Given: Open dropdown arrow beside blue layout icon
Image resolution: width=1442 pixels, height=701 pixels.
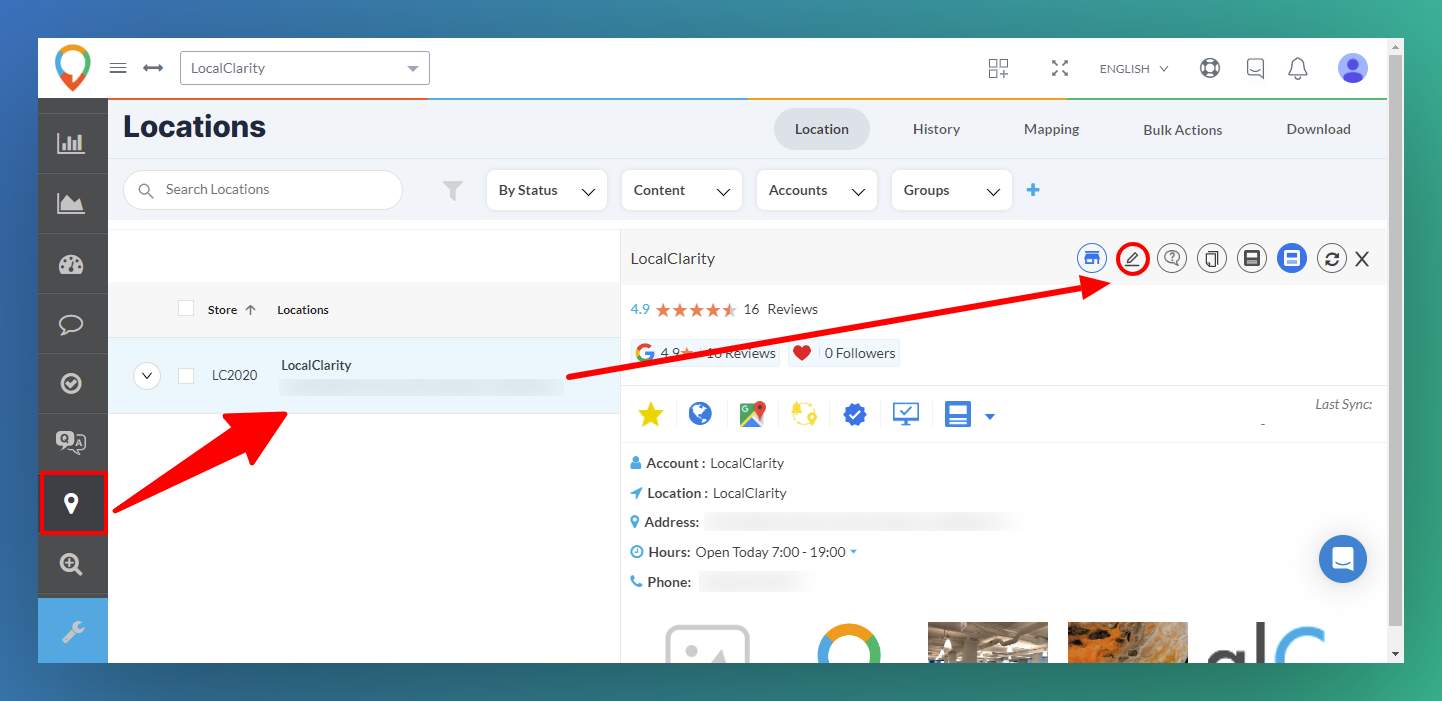Looking at the screenshot, I should (x=990, y=416).
